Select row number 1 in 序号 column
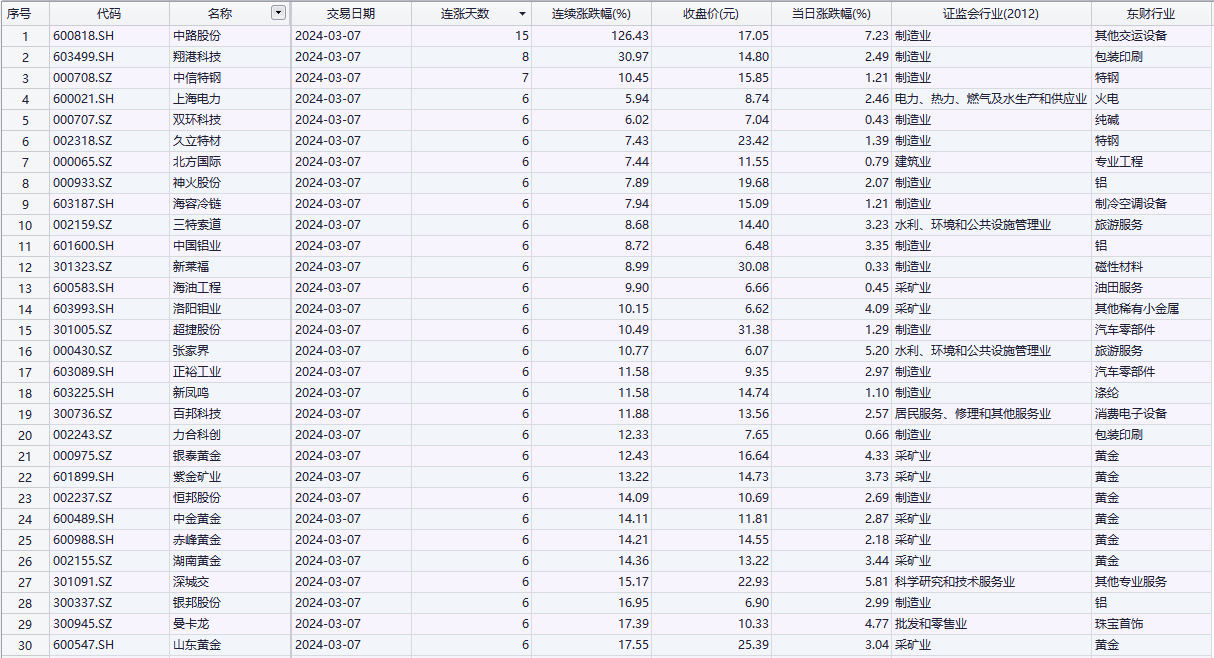The image size is (1214, 658). point(25,35)
